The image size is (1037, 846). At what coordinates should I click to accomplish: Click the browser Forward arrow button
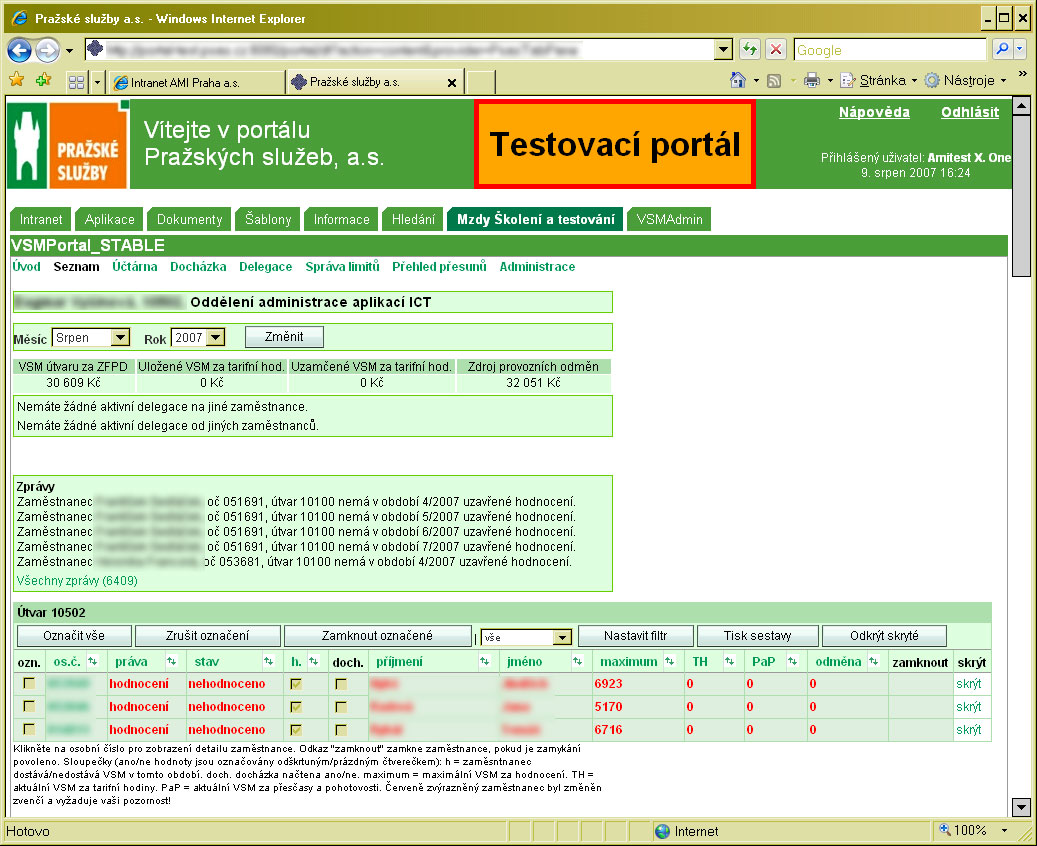tap(47, 50)
